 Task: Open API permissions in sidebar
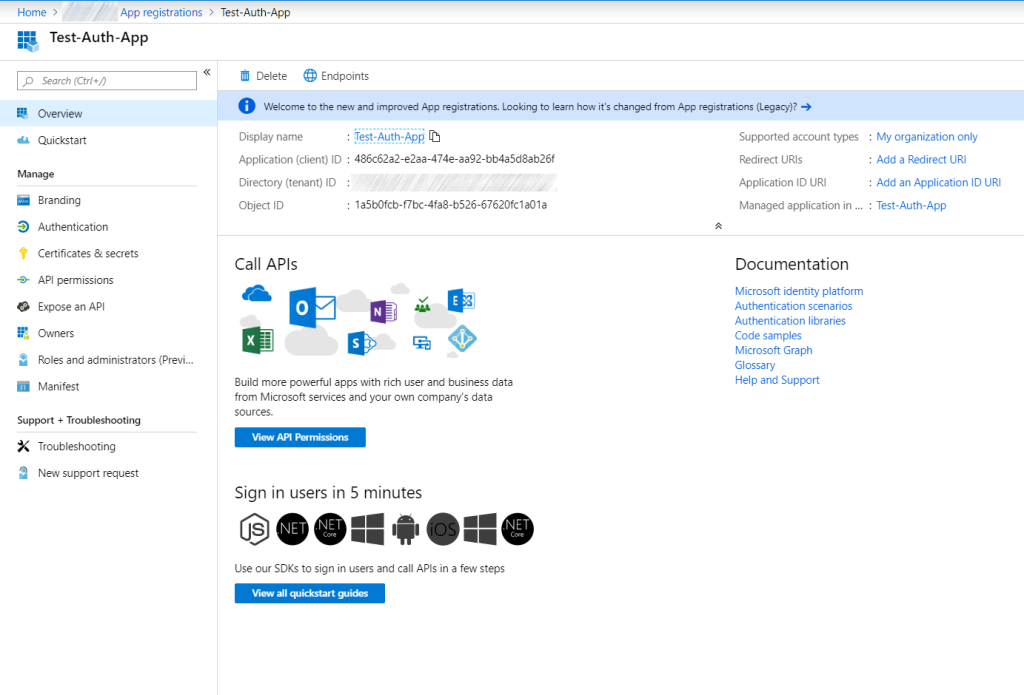(x=75, y=280)
